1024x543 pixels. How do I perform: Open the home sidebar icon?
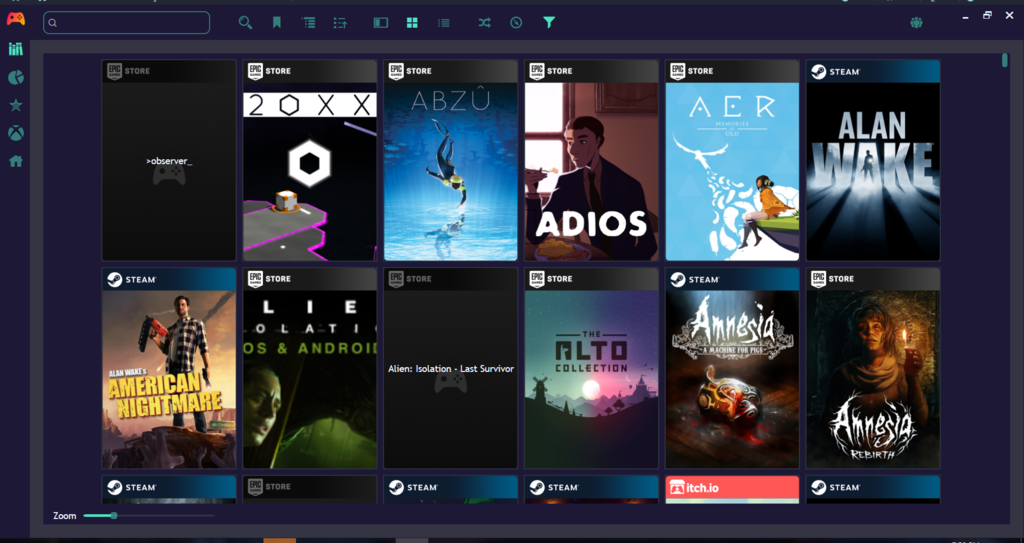pos(16,161)
